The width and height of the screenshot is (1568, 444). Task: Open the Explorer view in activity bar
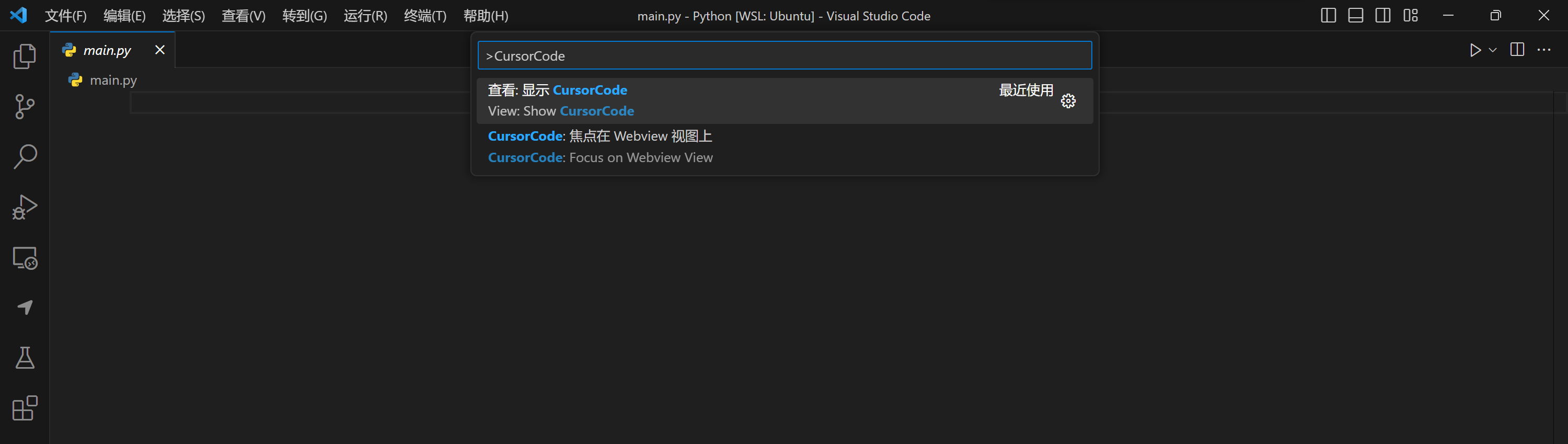25,56
